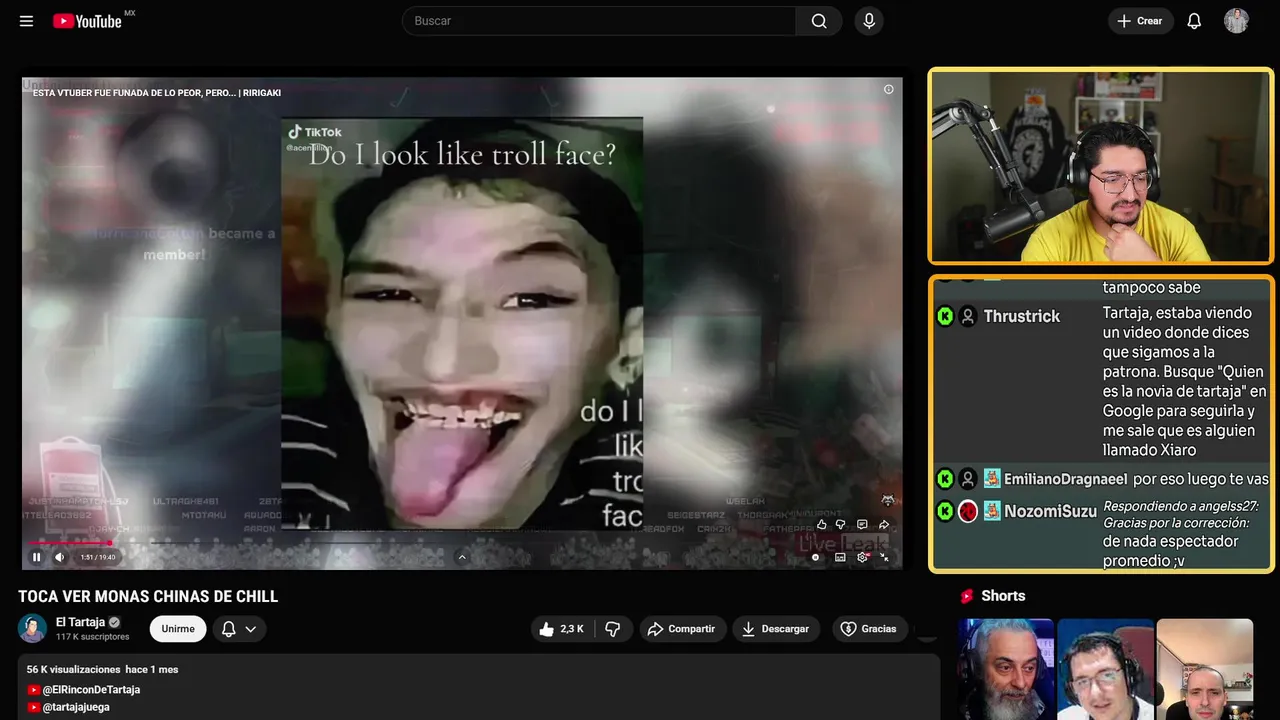Toggle subtitles in player controls

840,557
